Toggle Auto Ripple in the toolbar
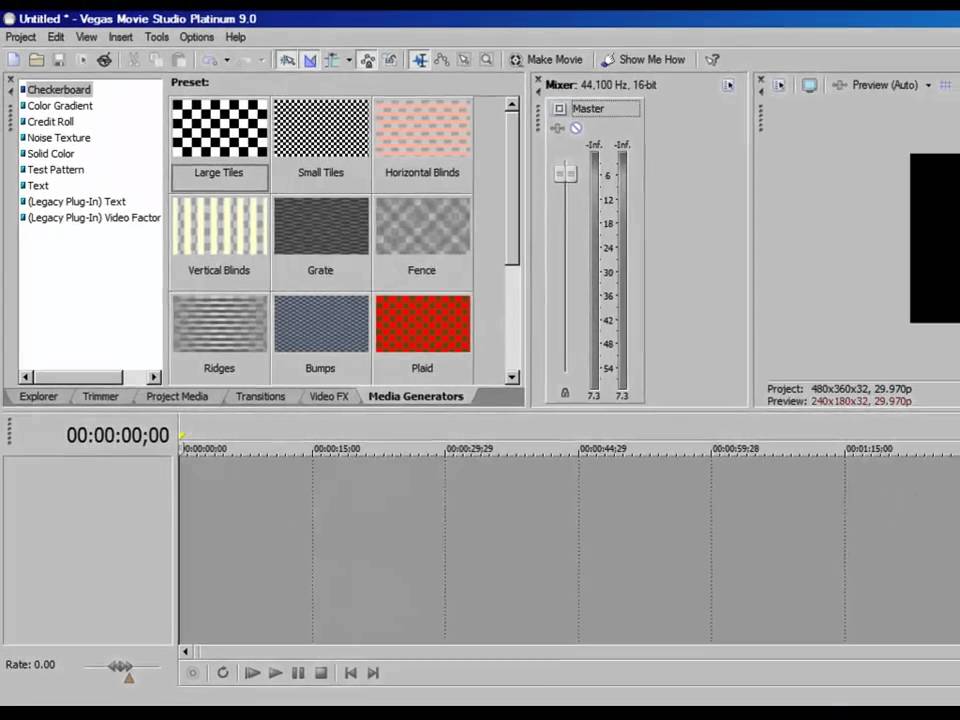This screenshot has width=960, height=720. click(x=332, y=60)
